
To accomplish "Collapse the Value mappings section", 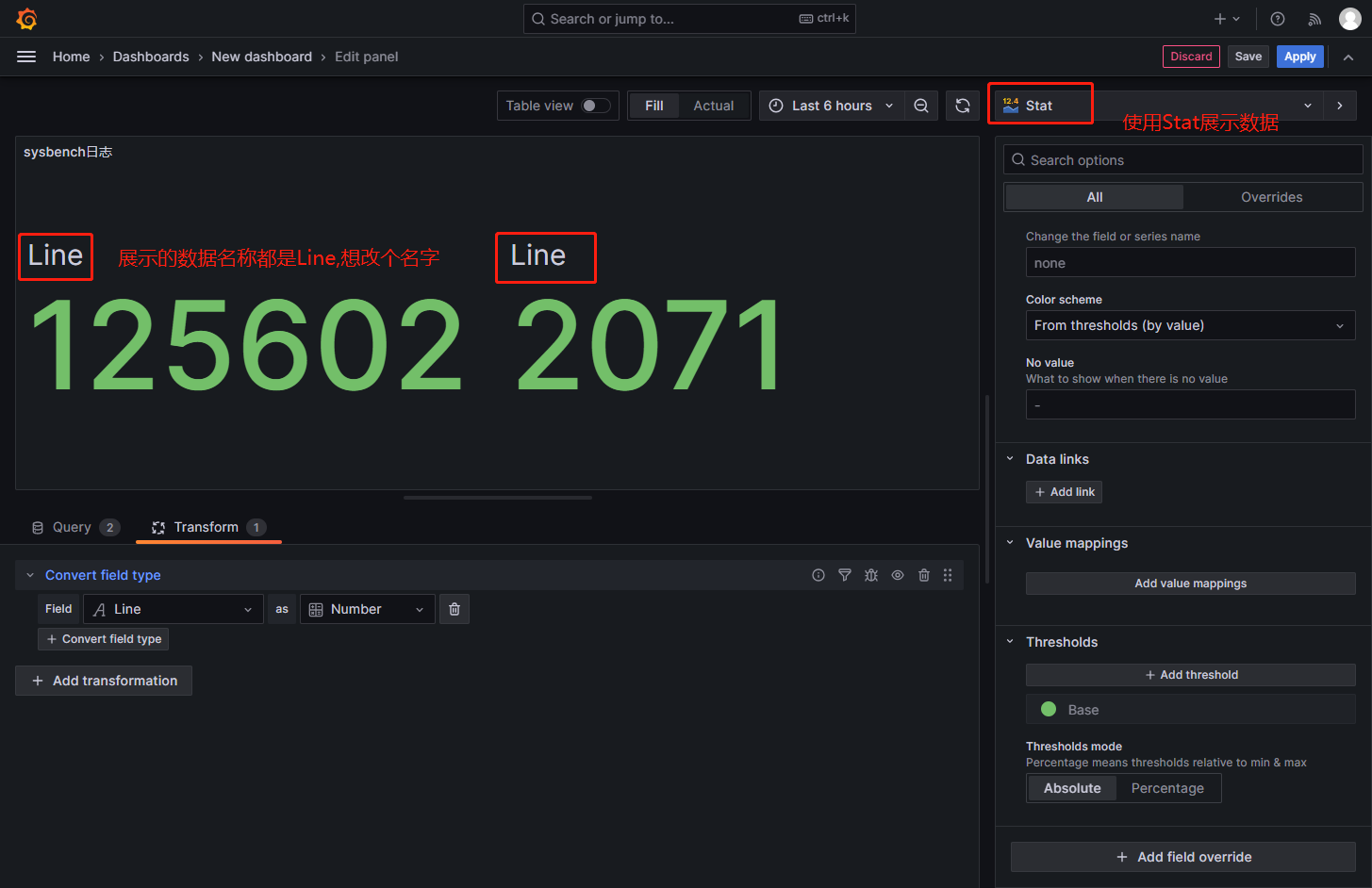I will click(1010, 543).
